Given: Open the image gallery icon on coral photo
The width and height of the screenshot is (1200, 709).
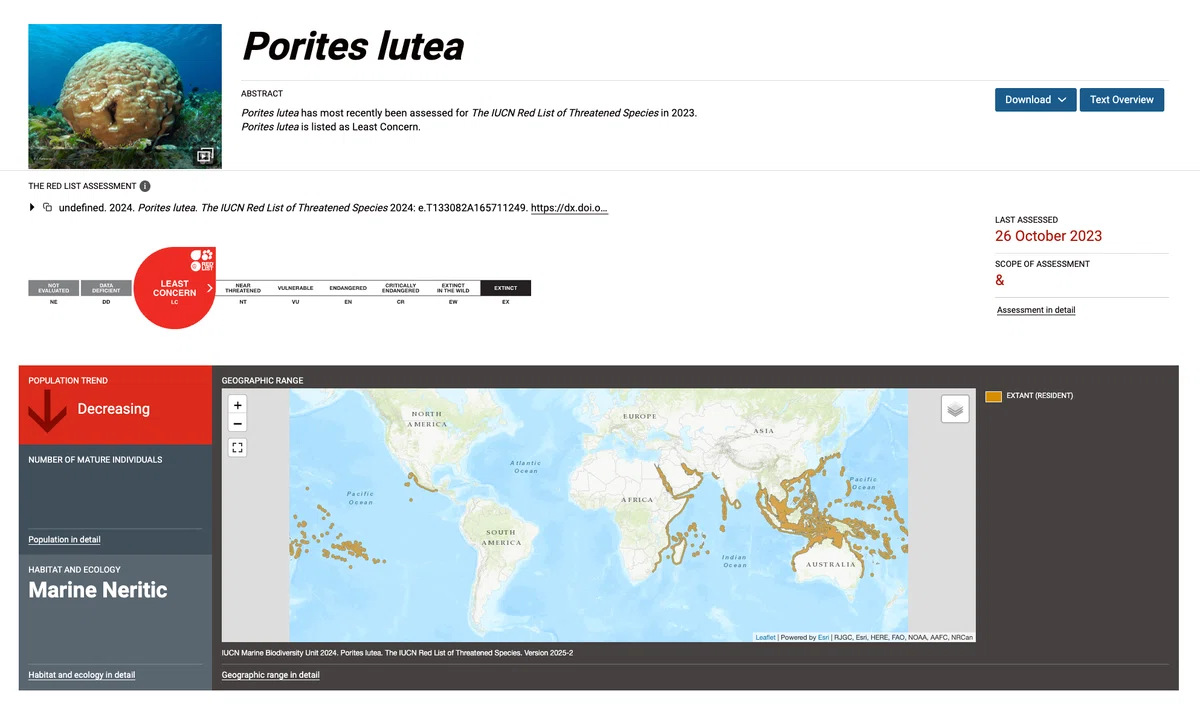Looking at the screenshot, I should pos(205,155).
